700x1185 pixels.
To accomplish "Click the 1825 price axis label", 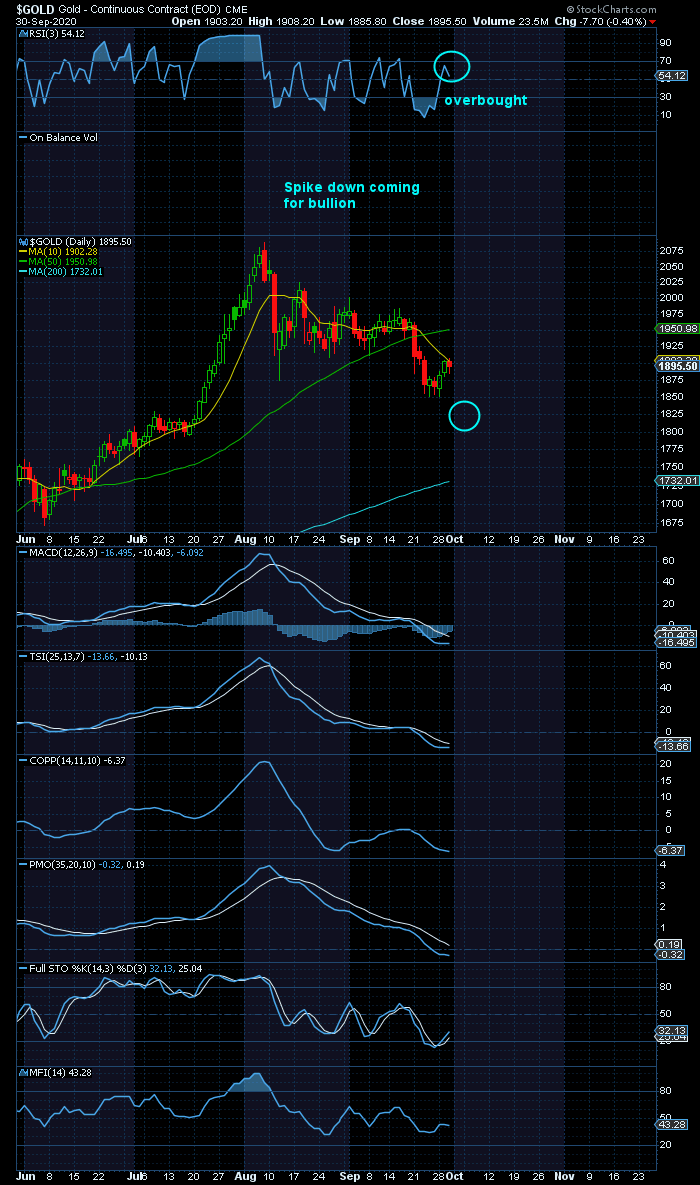I will click(674, 414).
